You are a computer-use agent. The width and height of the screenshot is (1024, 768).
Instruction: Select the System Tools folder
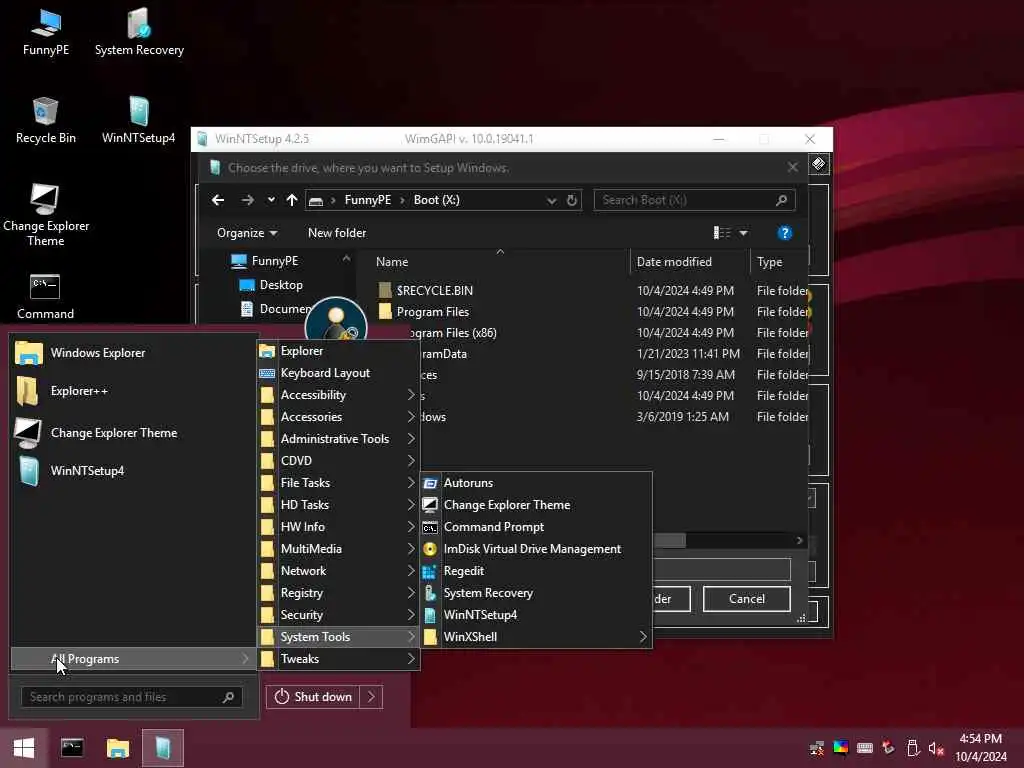[338, 637]
